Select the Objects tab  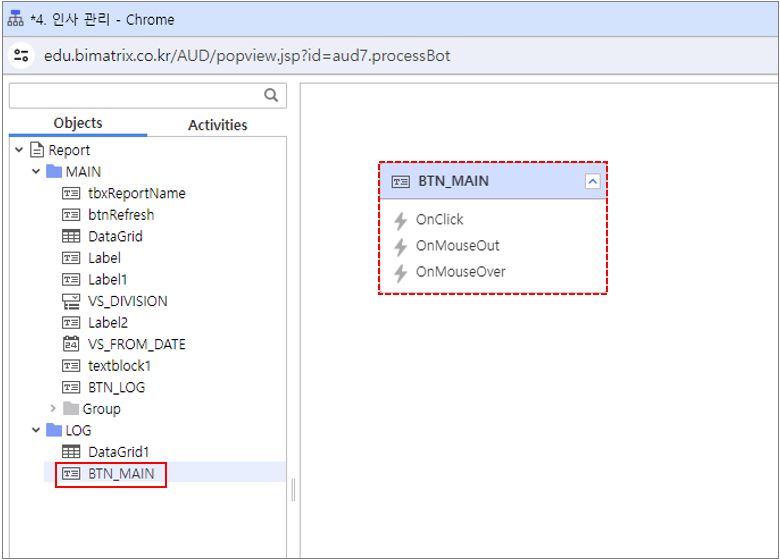coord(78,123)
